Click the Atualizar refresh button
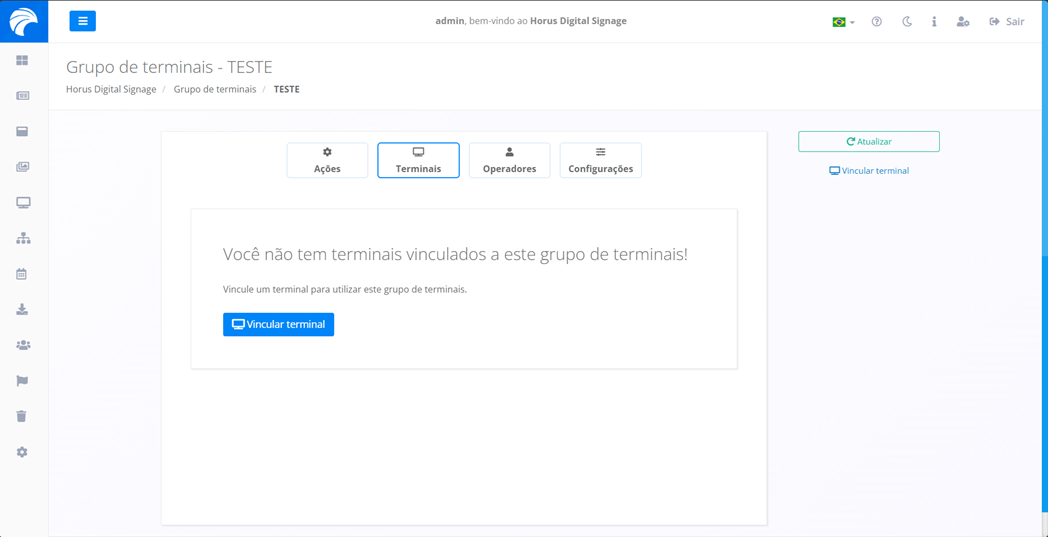The height and width of the screenshot is (537, 1048). [x=869, y=142]
